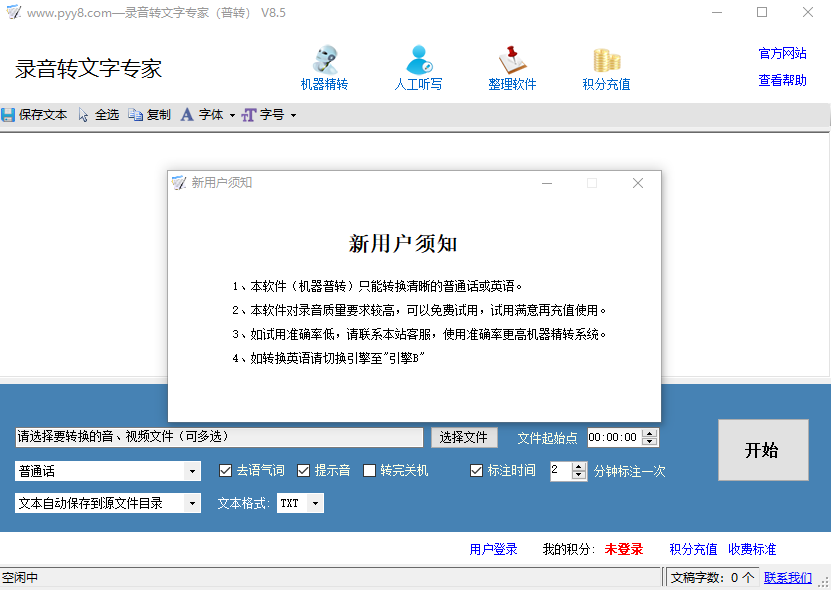Toggle the 提示音 checkbox

point(303,470)
